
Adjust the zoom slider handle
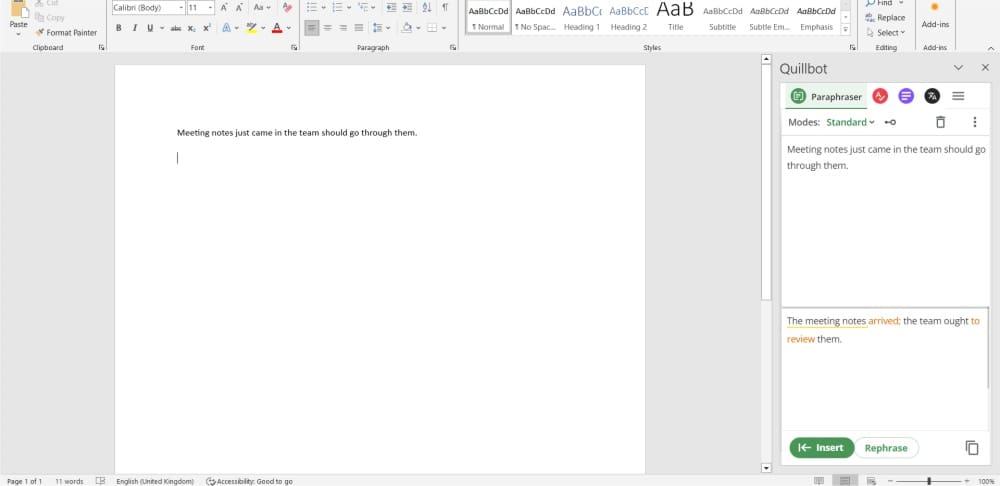pos(929,481)
